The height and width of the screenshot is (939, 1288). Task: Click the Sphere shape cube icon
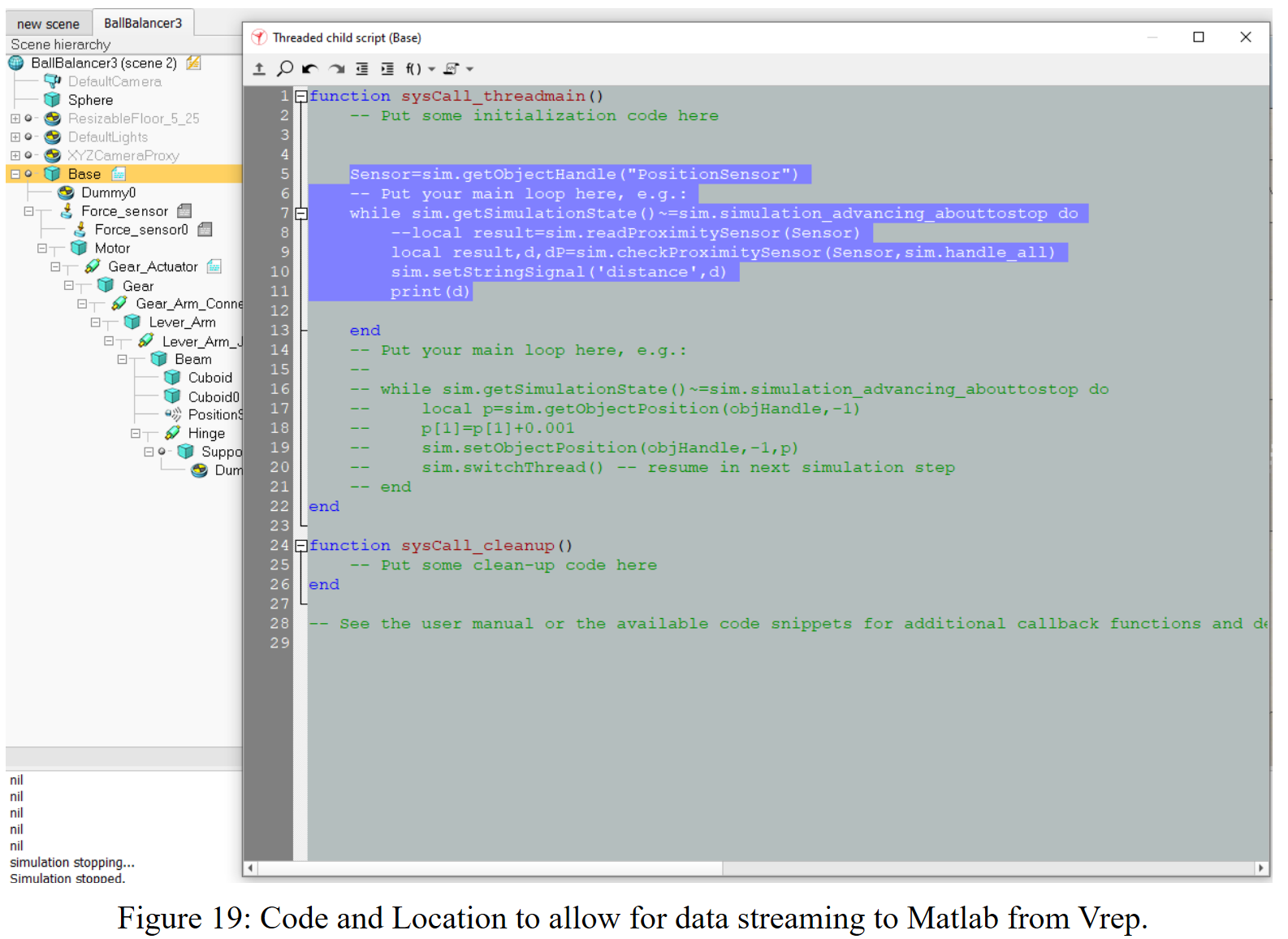click(x=53, y=100)
